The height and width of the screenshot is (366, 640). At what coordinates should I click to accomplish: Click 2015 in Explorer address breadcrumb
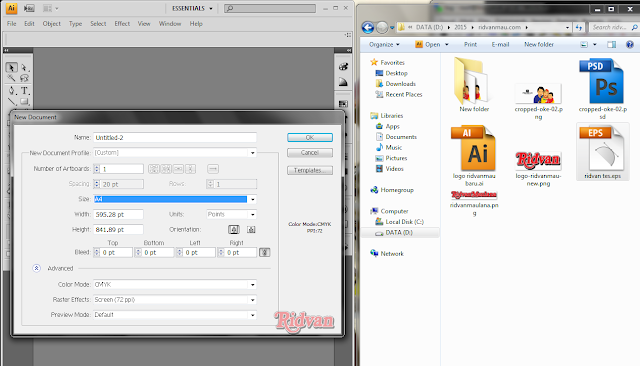pos(460,27)
